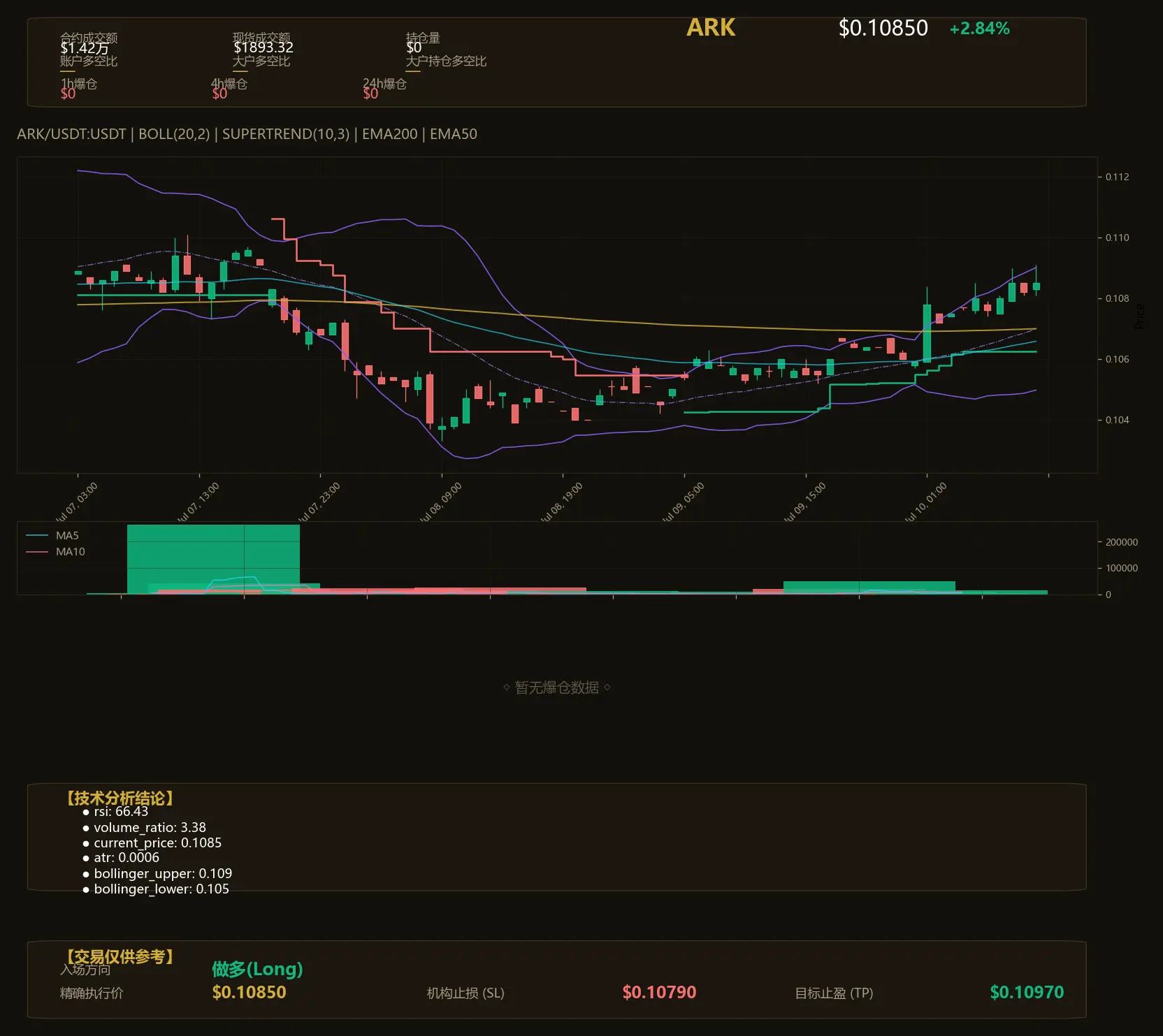Click the rsi: 66.43 bullet item
Viewport: 1163px width, 1036px height.
pos(116,812)
